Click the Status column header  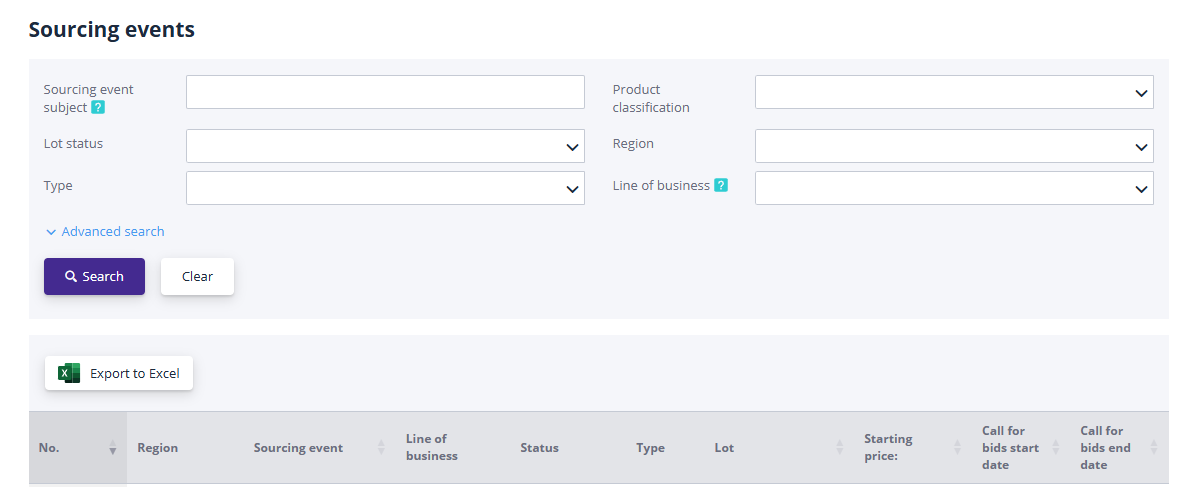coord(539,448)
